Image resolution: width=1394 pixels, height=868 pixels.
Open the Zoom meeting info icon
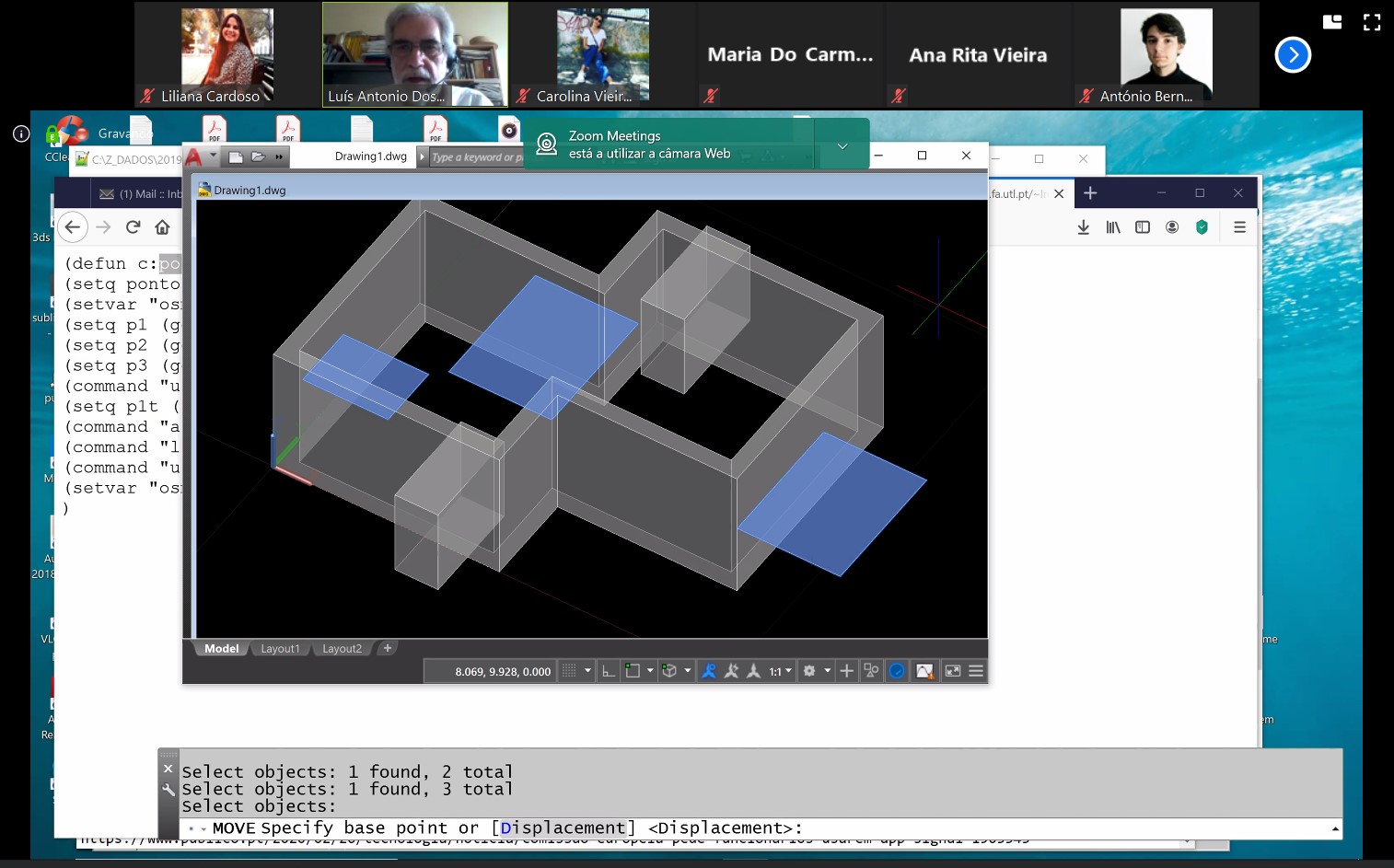click(21, 133)
